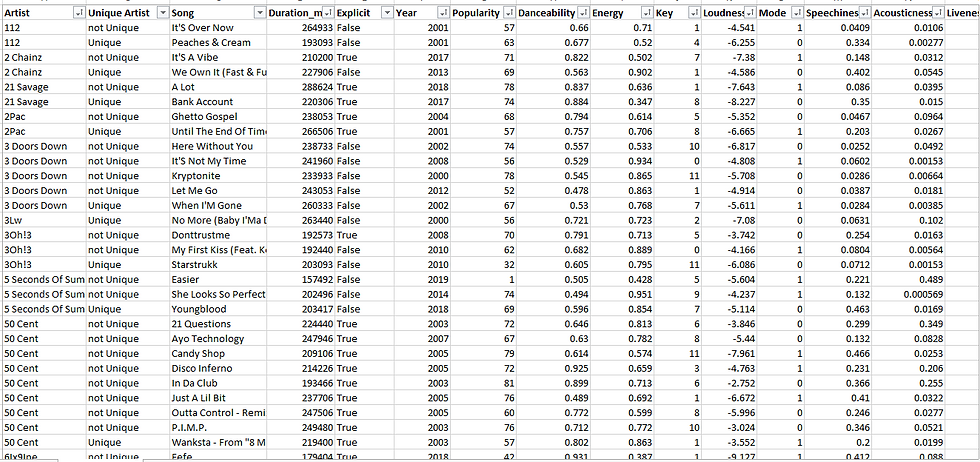Select the 'It'S Not My Time' cell
Viewport: 980px width, 462px height.
(x=218, y=161)
